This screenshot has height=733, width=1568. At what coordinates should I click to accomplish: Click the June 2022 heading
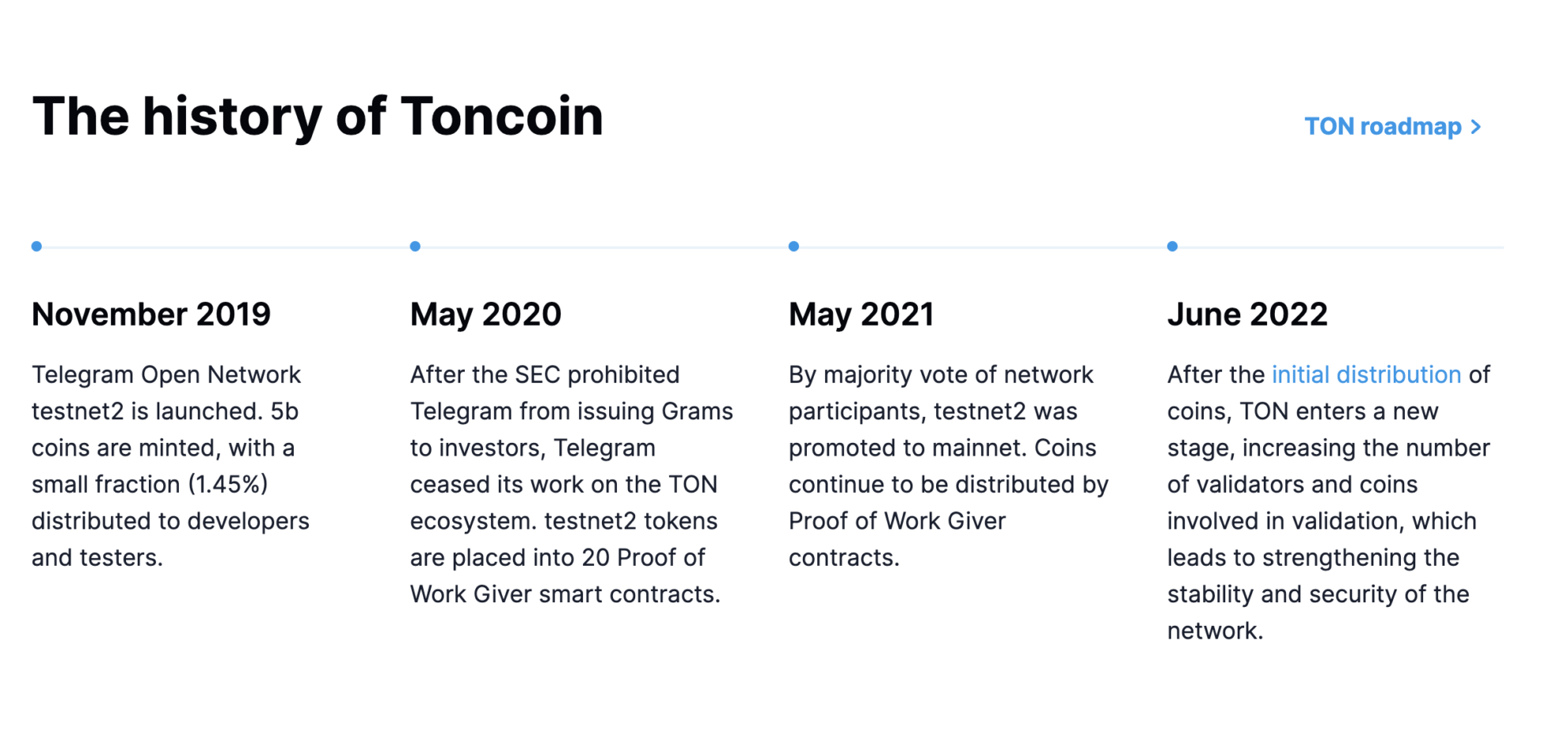[1246, 314]
